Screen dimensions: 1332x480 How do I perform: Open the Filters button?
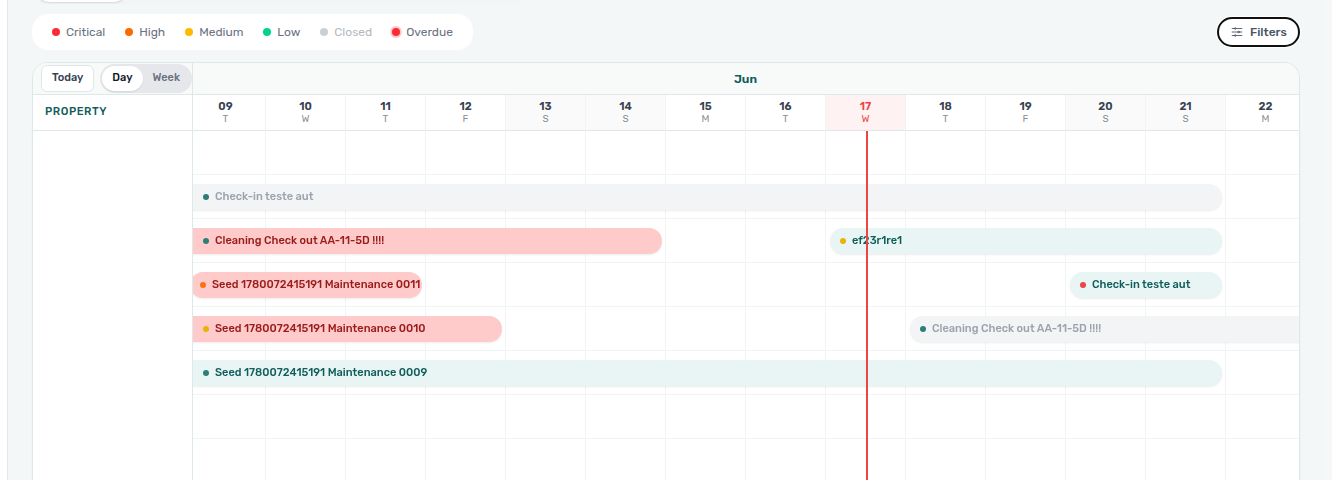coord(1258,32)
